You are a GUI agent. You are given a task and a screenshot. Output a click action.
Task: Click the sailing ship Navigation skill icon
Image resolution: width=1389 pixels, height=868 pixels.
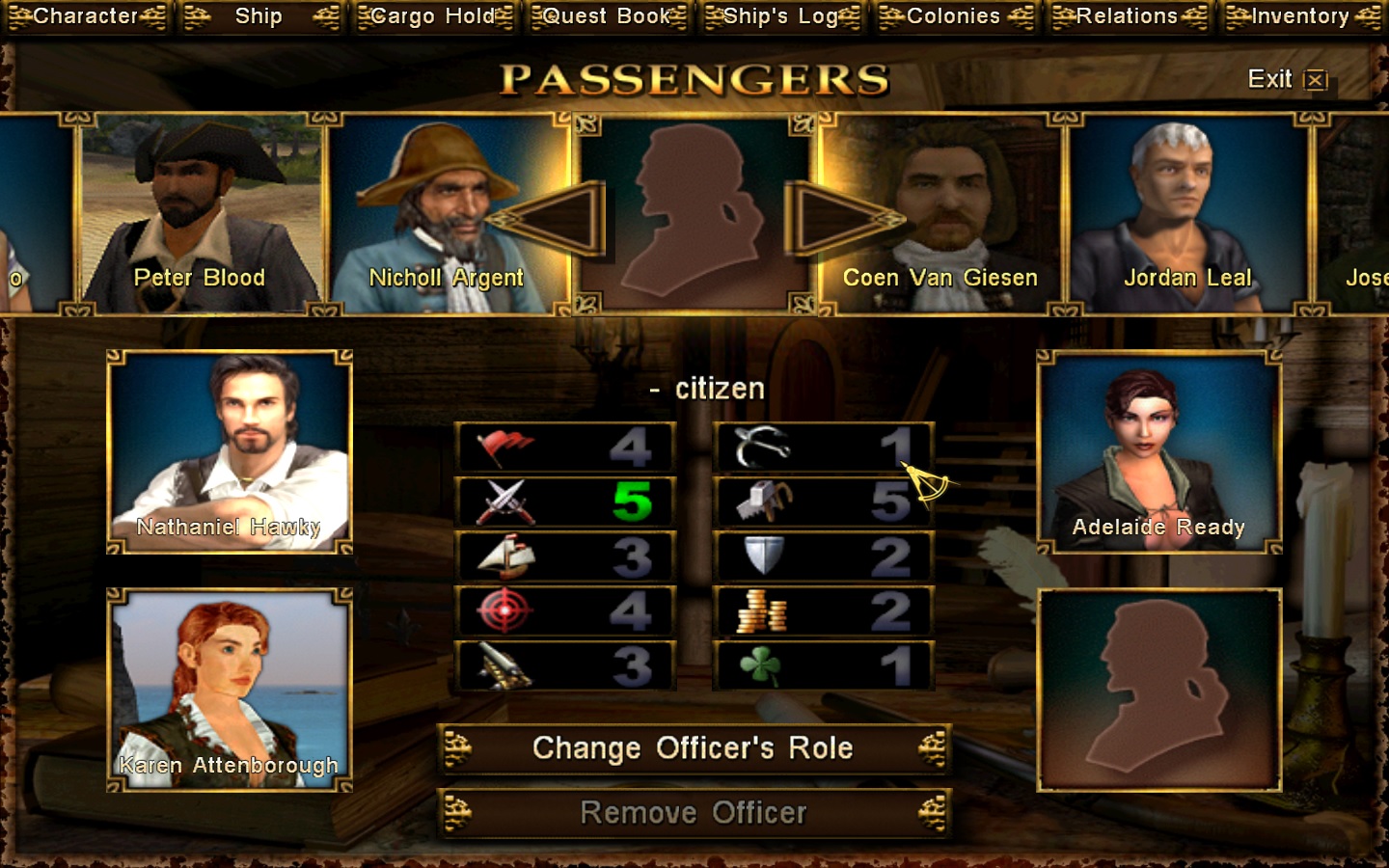pos(505,556)
